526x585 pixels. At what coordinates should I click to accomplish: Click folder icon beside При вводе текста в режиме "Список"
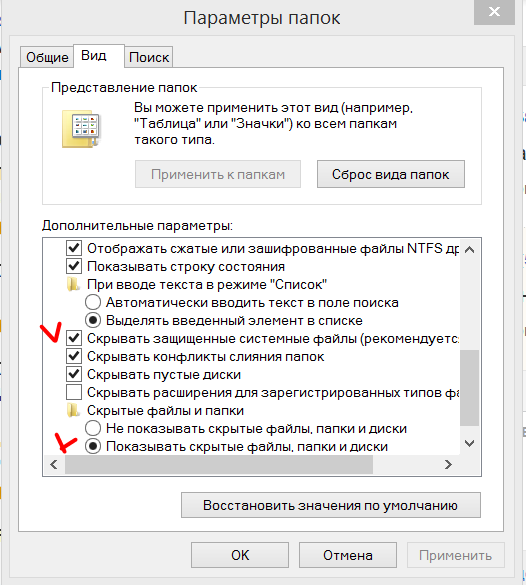73,285
